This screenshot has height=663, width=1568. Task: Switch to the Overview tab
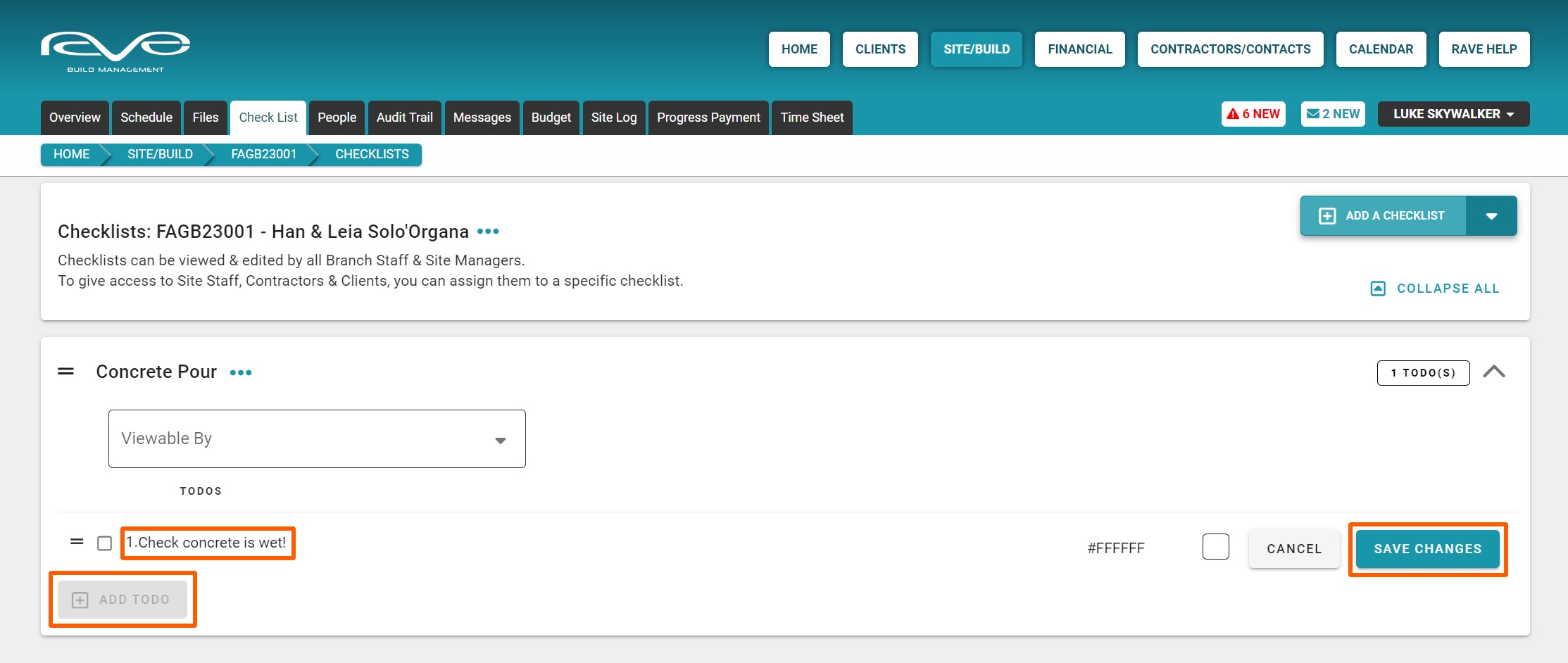75,118
